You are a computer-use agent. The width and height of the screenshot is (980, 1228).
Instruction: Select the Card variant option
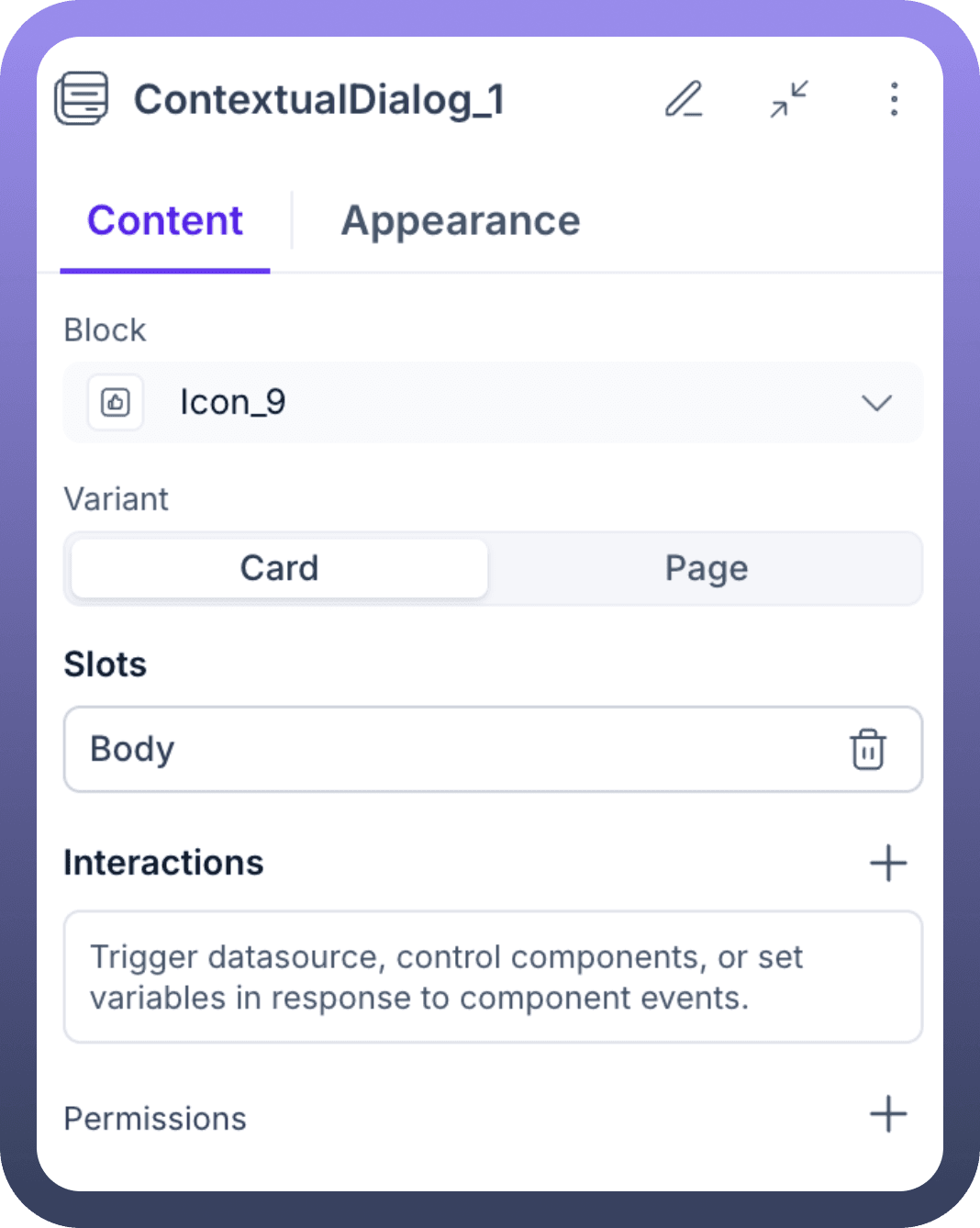point(279,568)
